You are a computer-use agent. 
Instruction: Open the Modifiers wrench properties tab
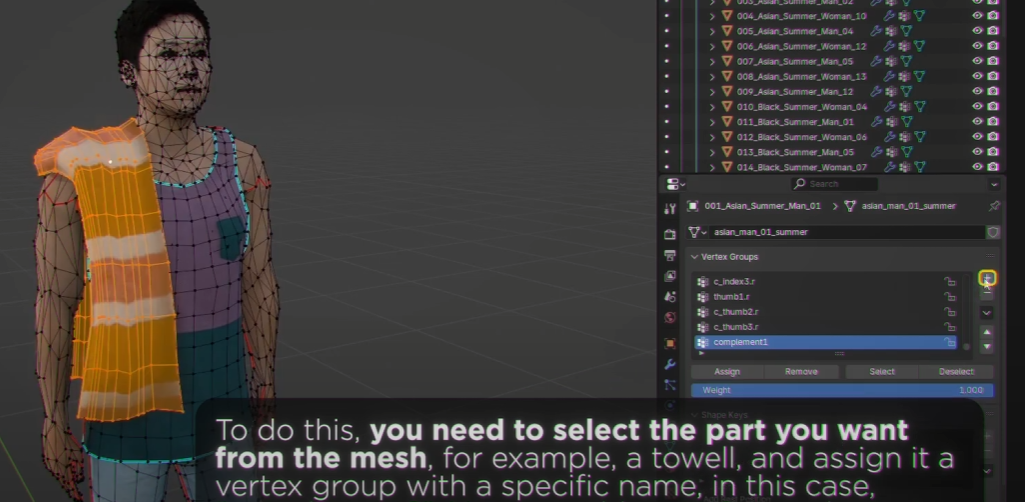670,364
